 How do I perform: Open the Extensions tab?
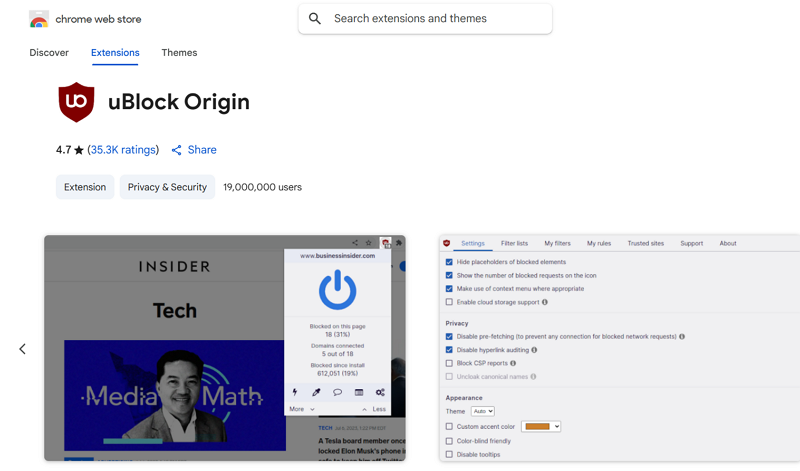pos(115,53)
